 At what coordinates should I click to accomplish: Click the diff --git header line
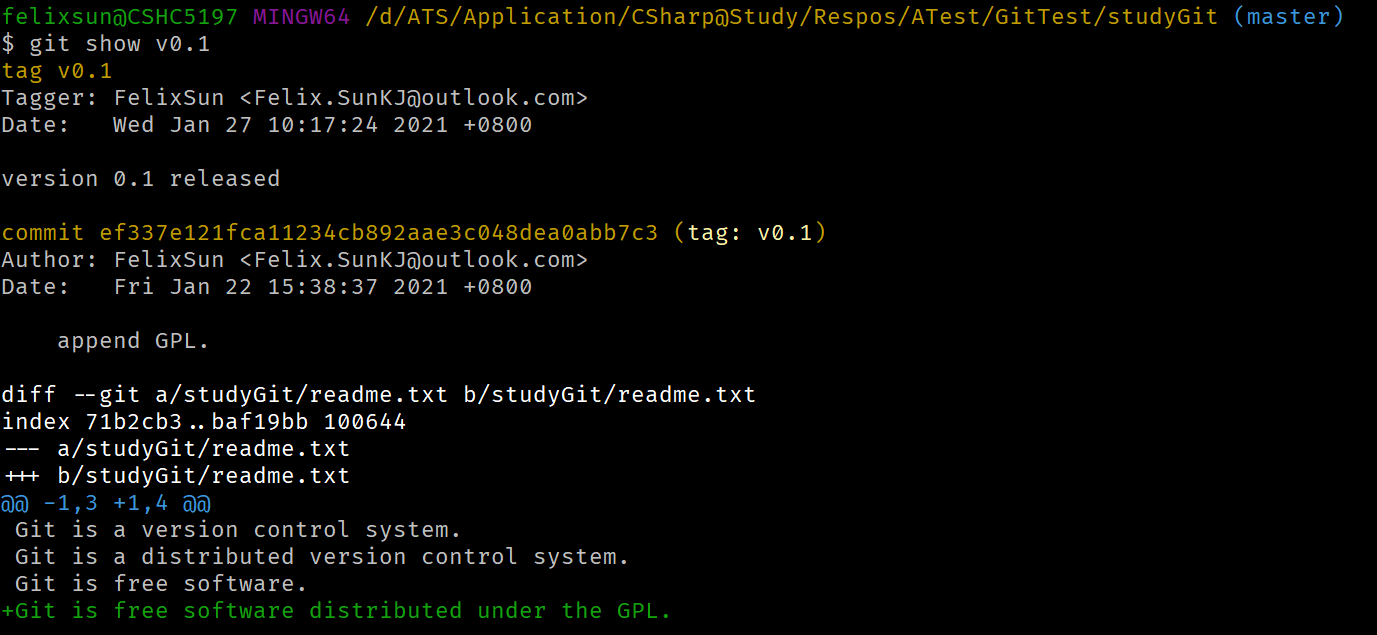coord(378,395)
